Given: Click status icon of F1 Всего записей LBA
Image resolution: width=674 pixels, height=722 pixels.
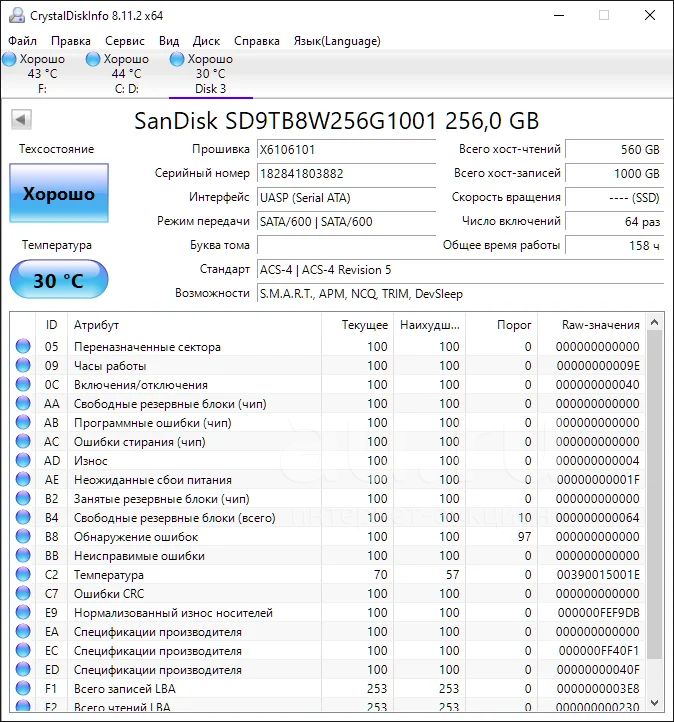Looking at the screenshot, I should [23, 688].
